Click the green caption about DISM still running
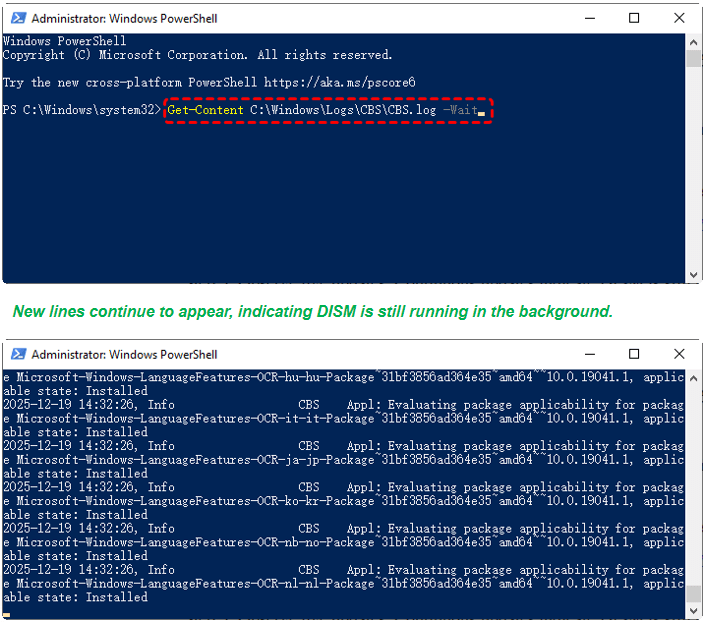706x622 pixels. (312, 312)
